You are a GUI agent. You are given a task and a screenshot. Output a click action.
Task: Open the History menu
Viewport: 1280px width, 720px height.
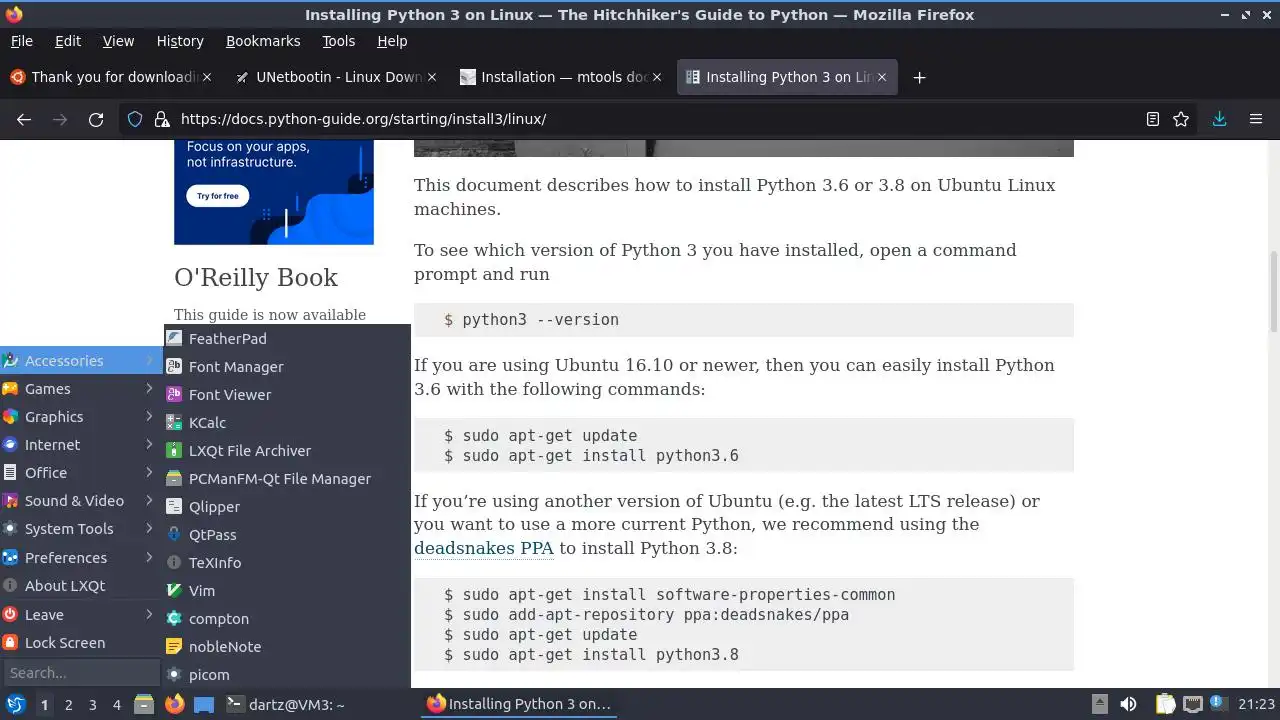[x=180, y=41]
